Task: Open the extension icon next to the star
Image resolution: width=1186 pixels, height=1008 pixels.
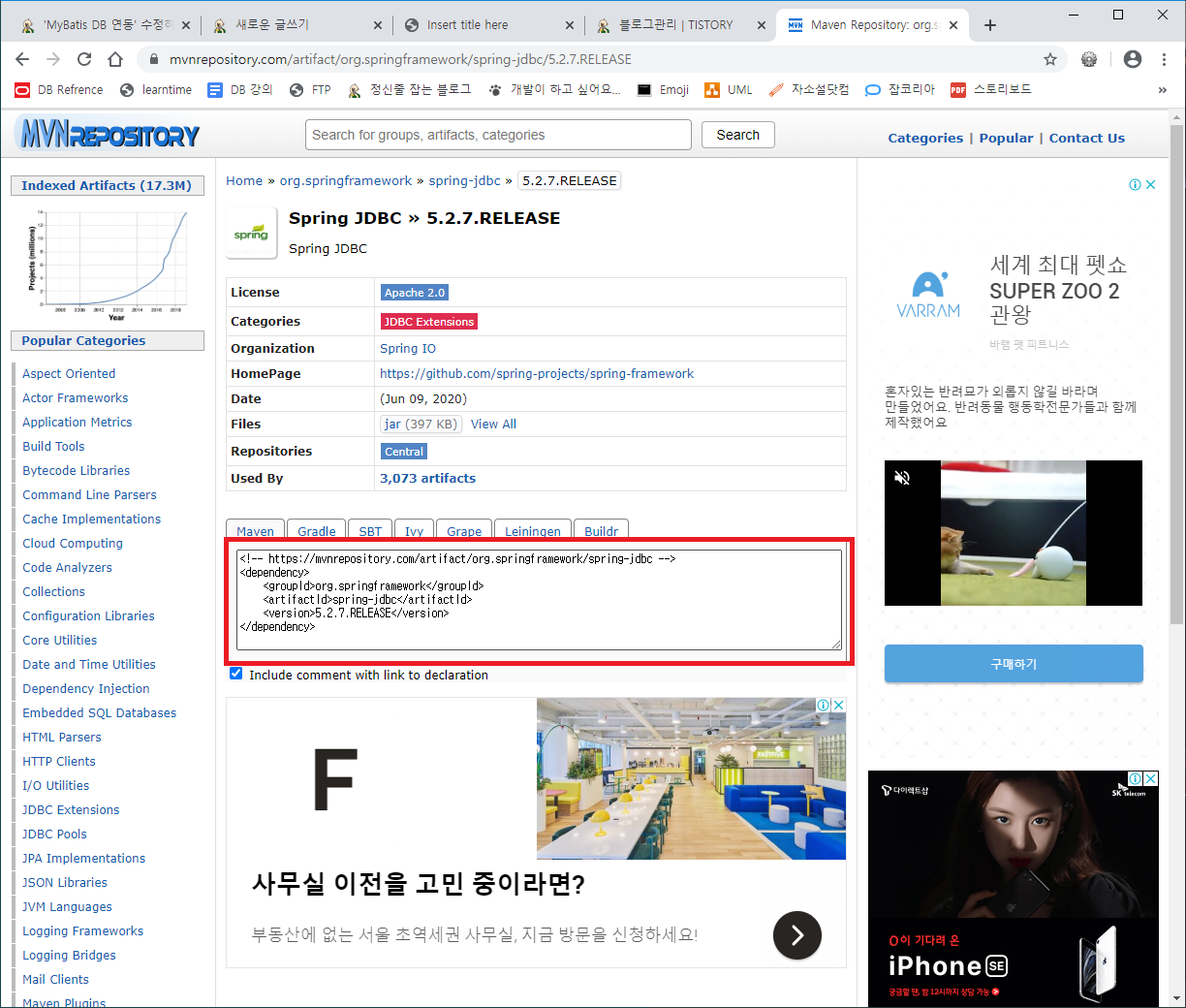Action: click(1089, 59)
